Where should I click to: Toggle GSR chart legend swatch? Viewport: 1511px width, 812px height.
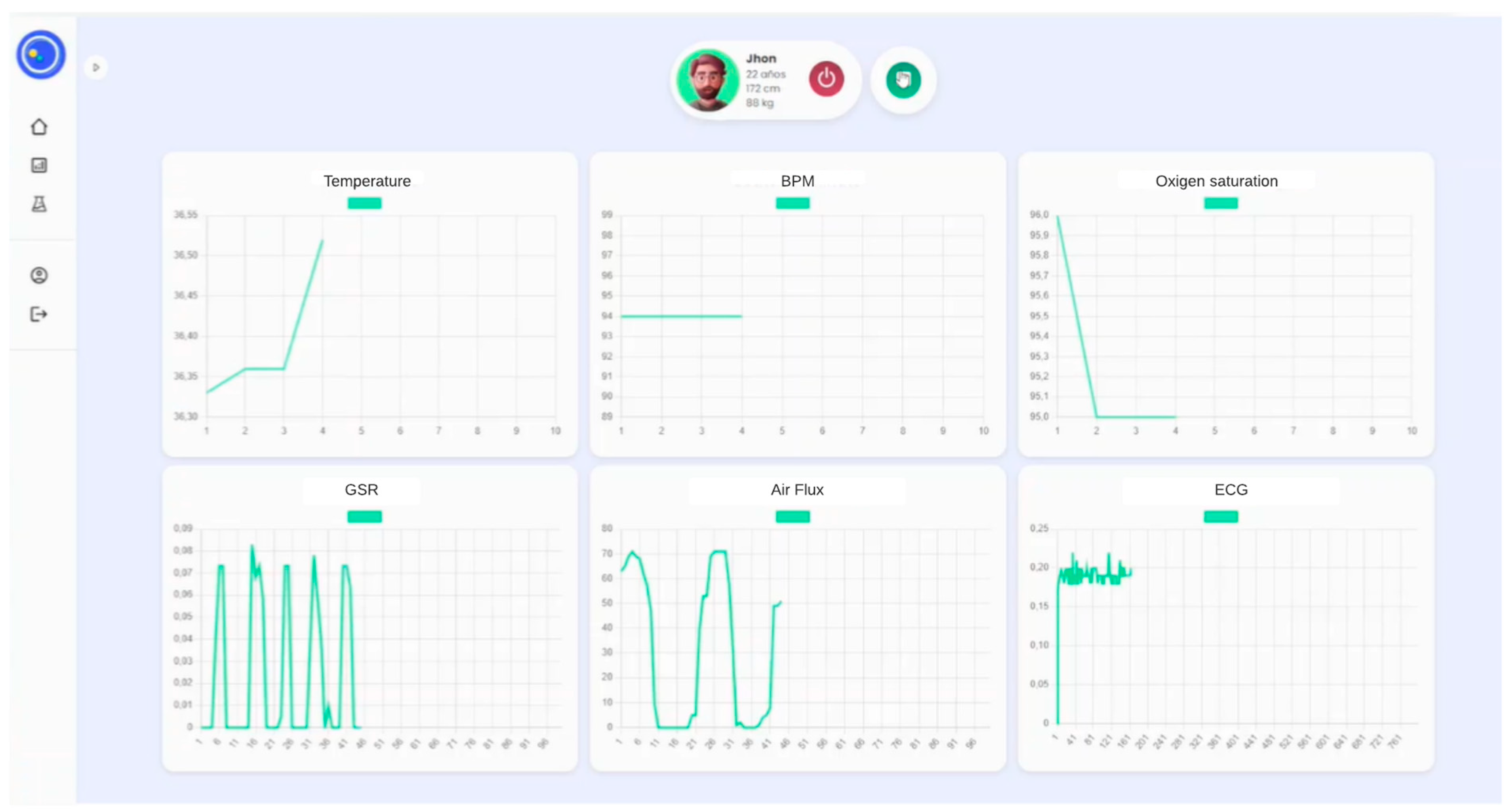click(x=364, y=517)
